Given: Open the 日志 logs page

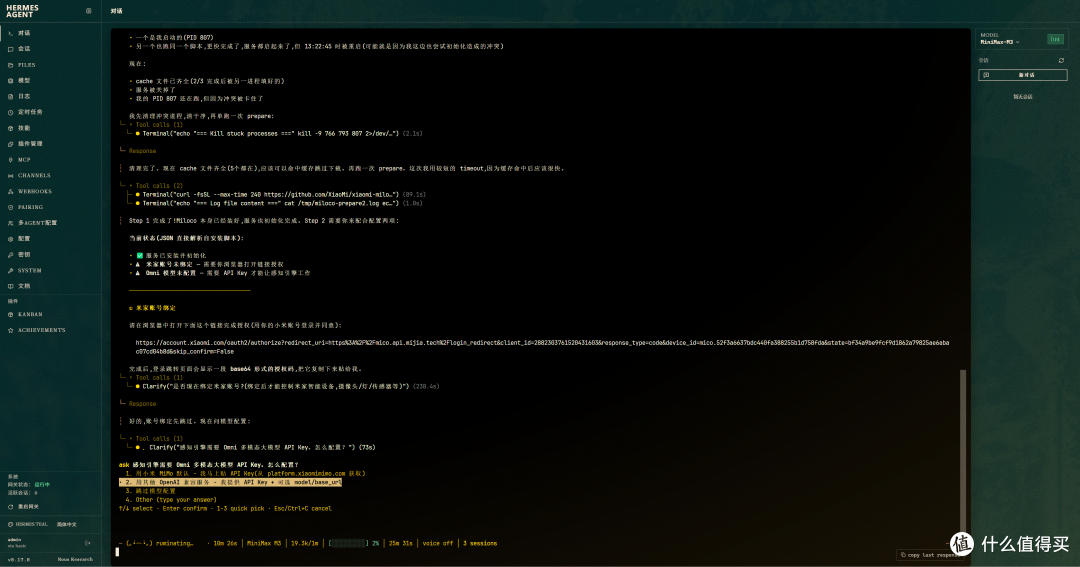Looking at the screenshot, I should (x=50, y=96).
